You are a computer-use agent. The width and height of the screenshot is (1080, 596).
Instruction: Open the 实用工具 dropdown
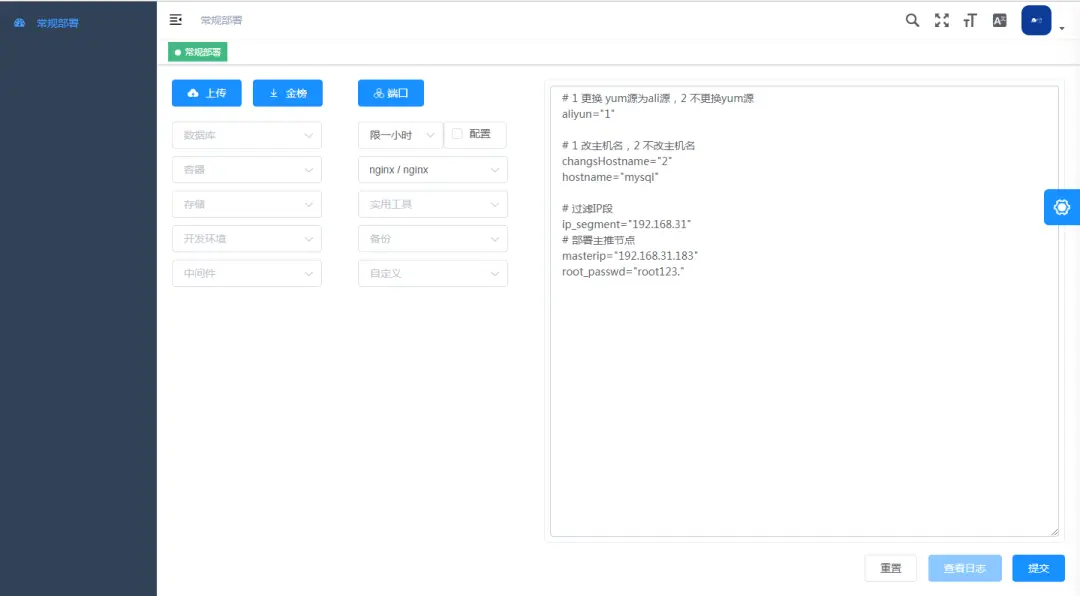433,204
